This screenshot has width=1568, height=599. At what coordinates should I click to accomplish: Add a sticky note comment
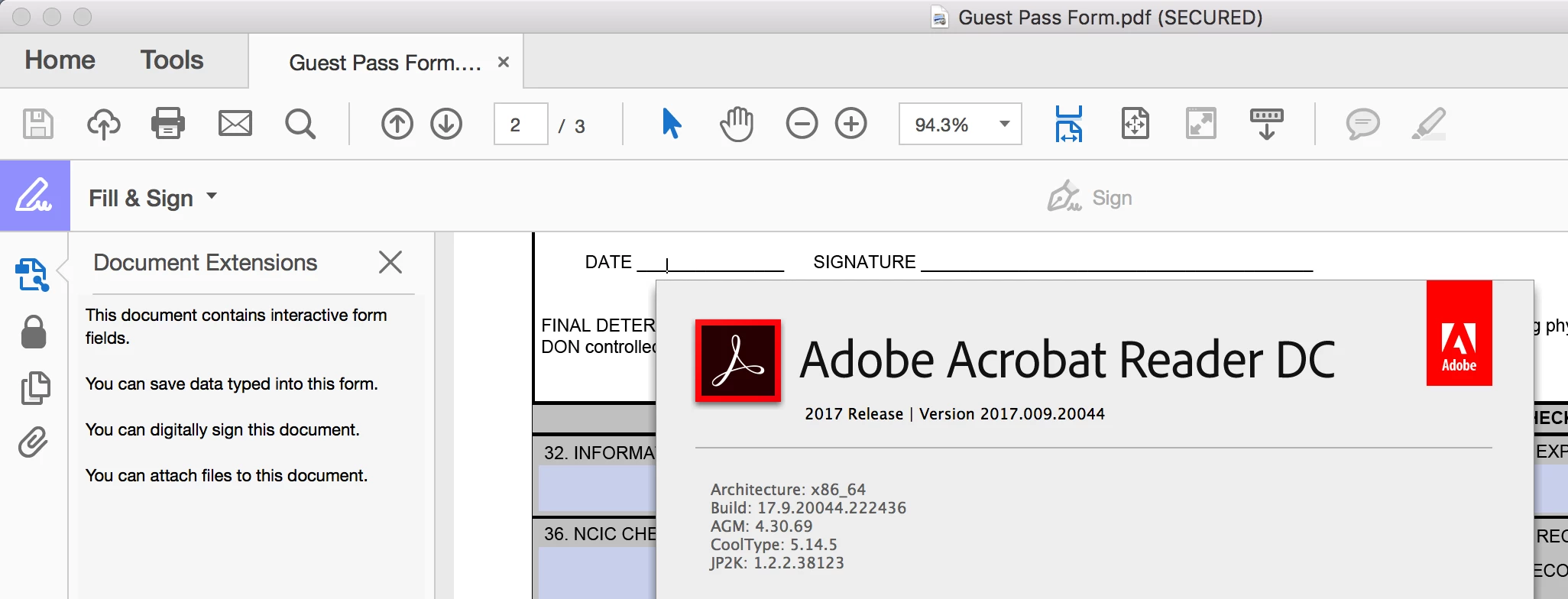tap(1363, 124)
